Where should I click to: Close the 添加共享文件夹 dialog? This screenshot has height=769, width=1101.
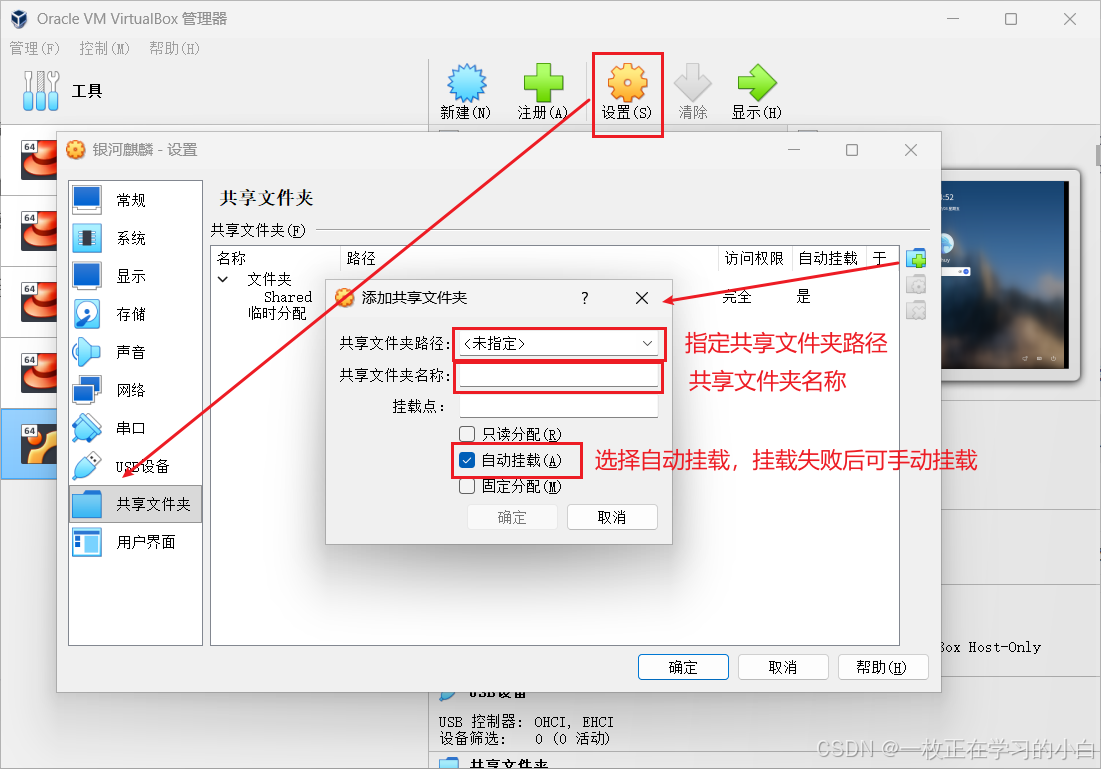coord(642,298)
